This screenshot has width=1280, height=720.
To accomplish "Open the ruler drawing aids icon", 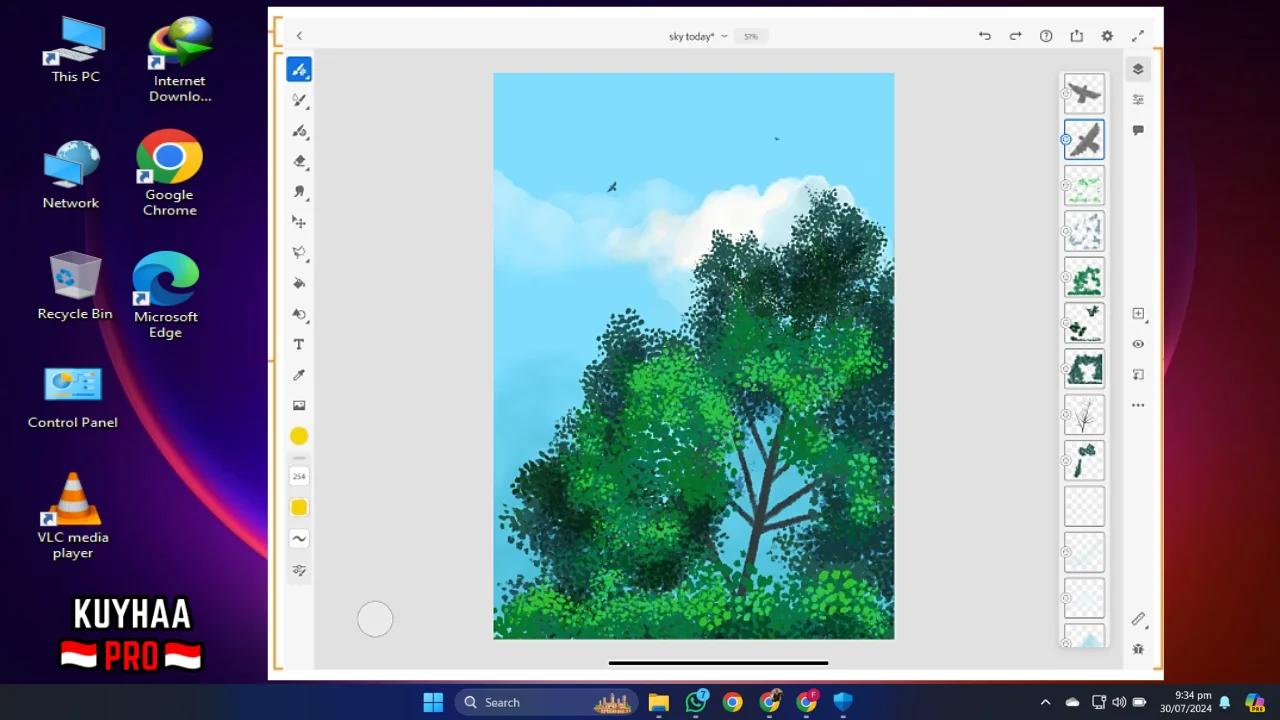I will 1138,619.
